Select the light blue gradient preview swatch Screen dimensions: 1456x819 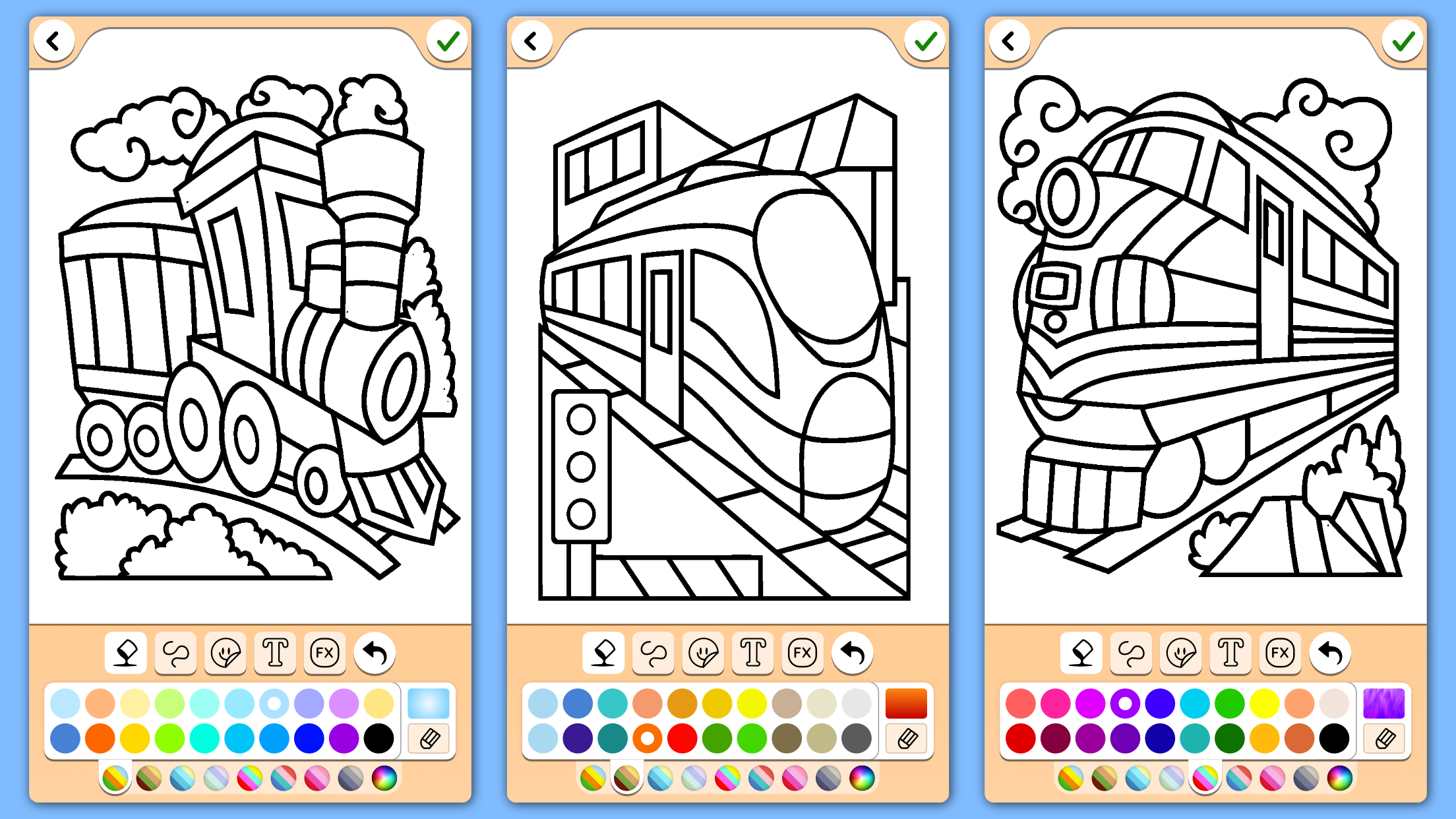tap(429, 704)
